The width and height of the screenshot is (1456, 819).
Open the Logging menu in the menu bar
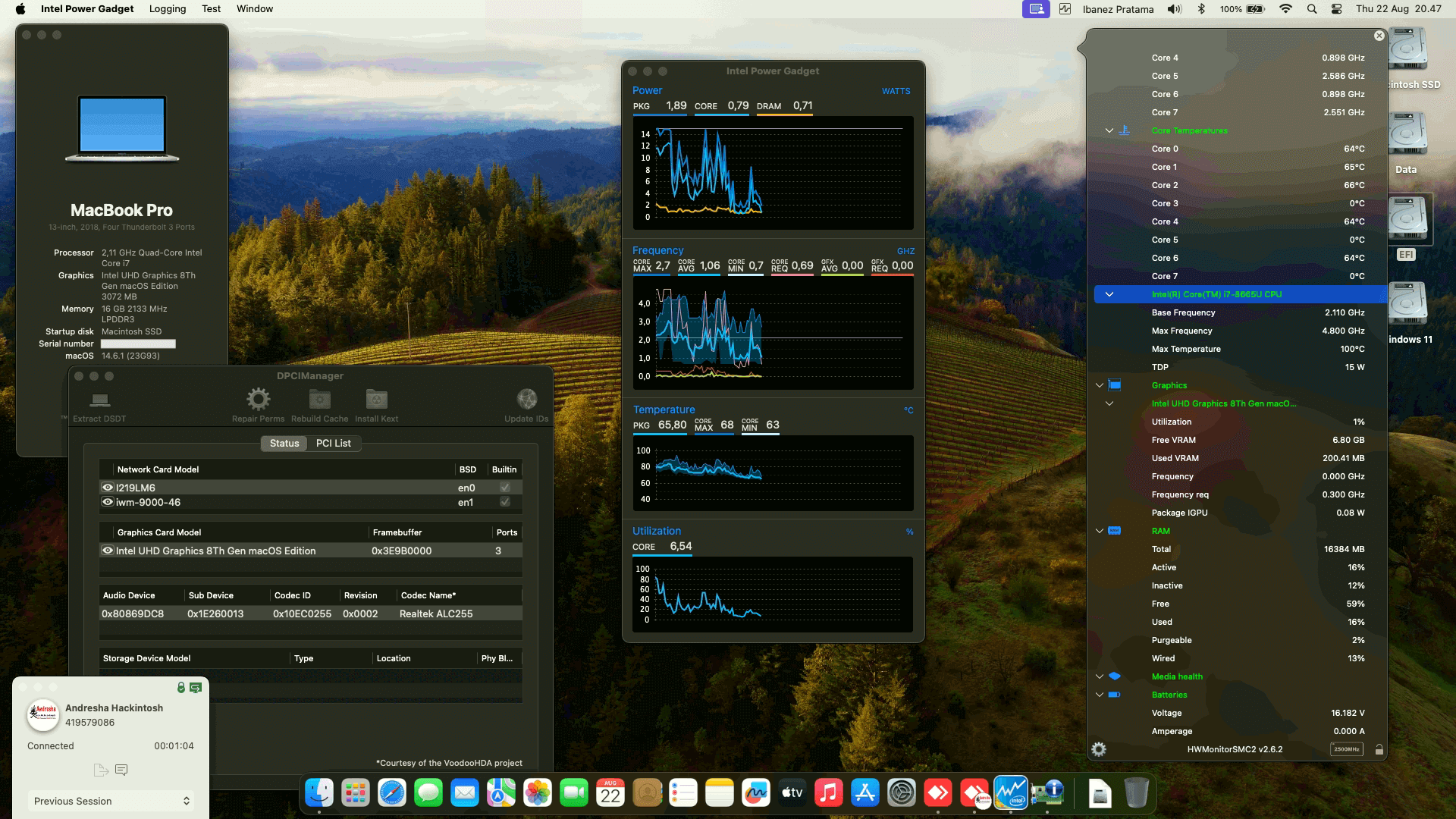coord(168,9)
